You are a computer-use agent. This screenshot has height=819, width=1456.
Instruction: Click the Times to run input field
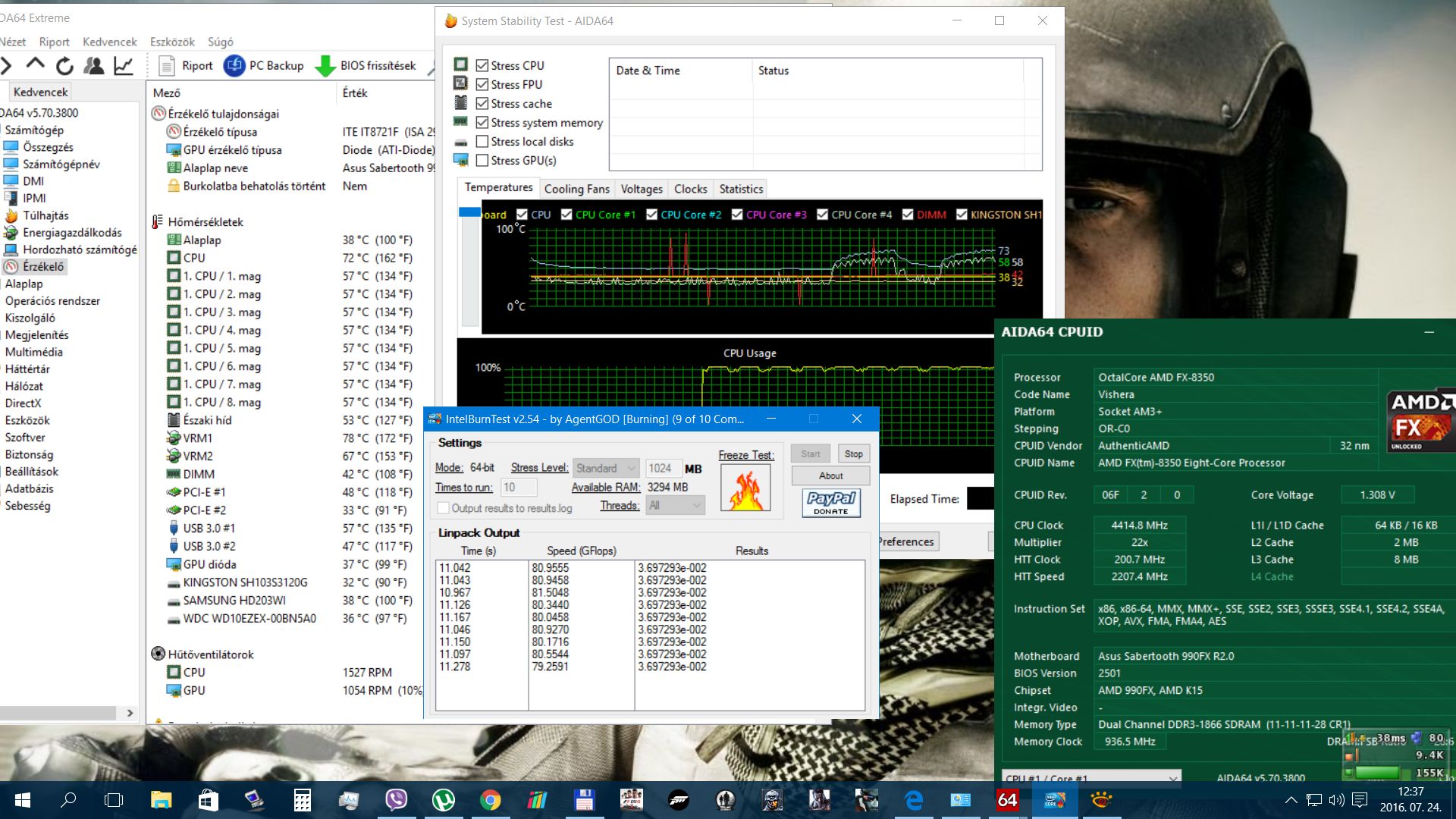pyautogui.click(x=519, y=487)
